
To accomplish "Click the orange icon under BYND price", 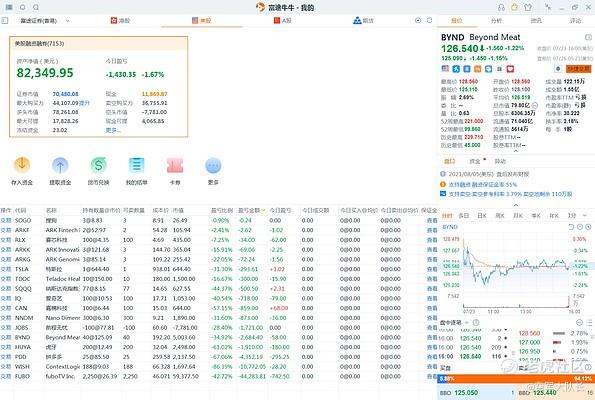I will (478, 69).
